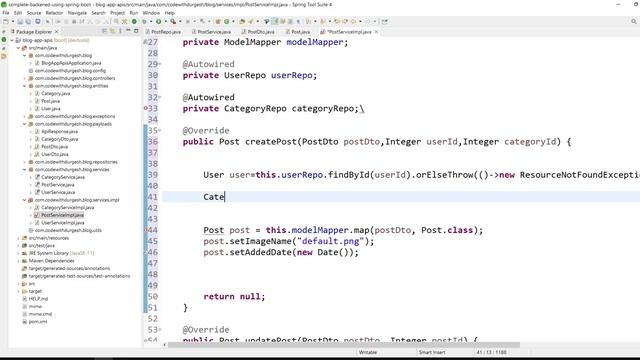The image size is (640, 360).
Task: Switch to the PostService.java editor tab
Action: (x=214, y=31)
